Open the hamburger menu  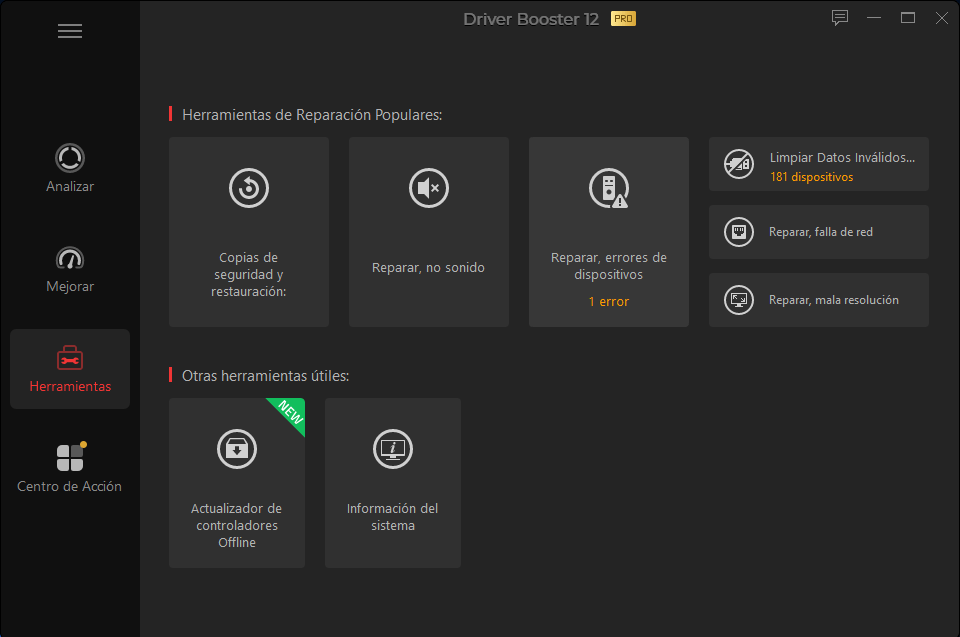[70, 31]
